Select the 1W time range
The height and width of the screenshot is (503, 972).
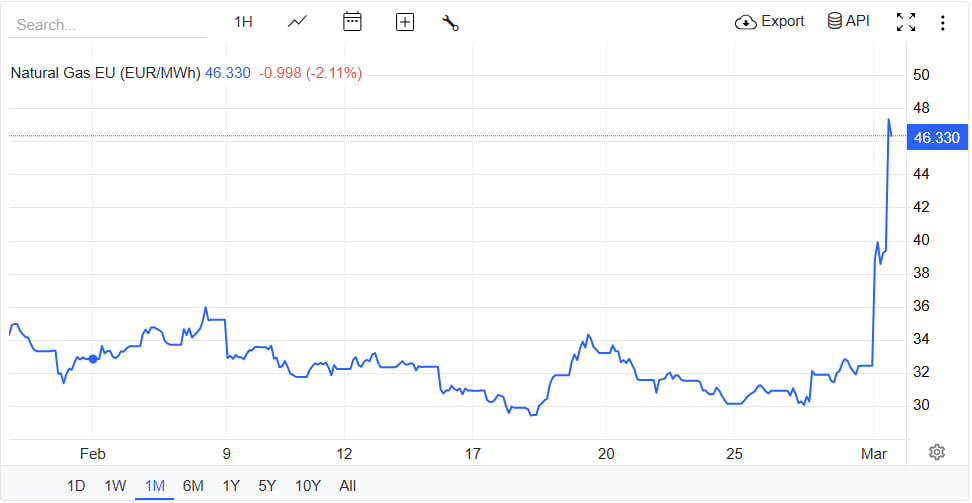click(115, 486)
